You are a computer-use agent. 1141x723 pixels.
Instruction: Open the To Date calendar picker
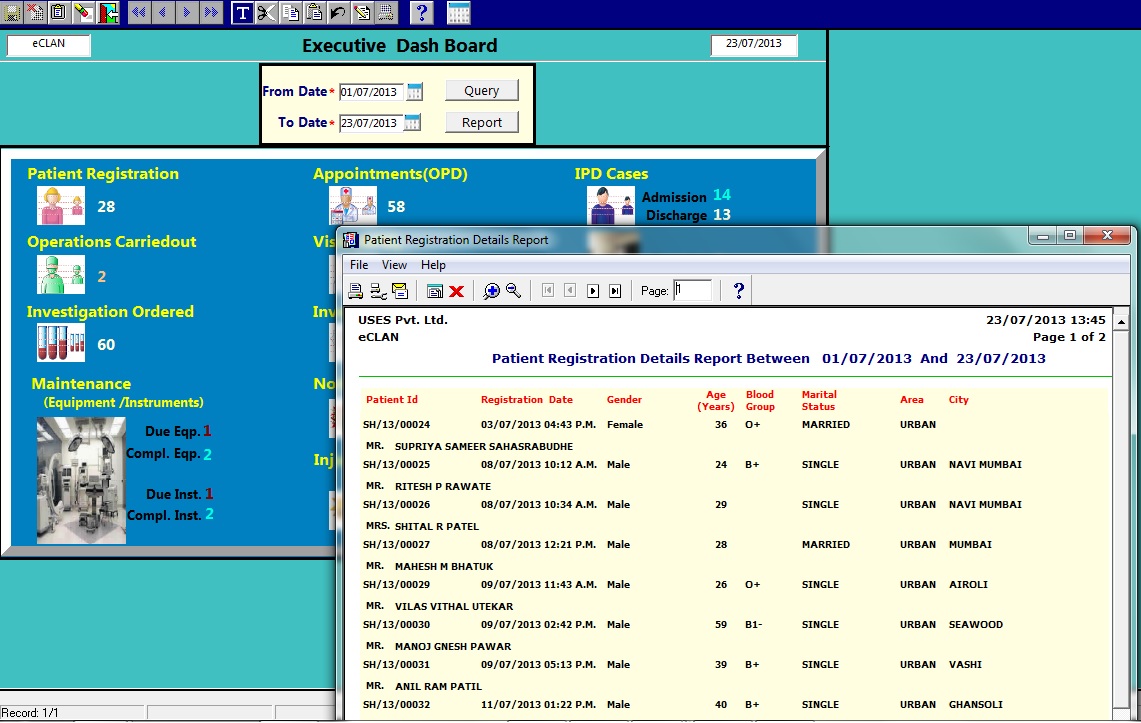point(412,123)
